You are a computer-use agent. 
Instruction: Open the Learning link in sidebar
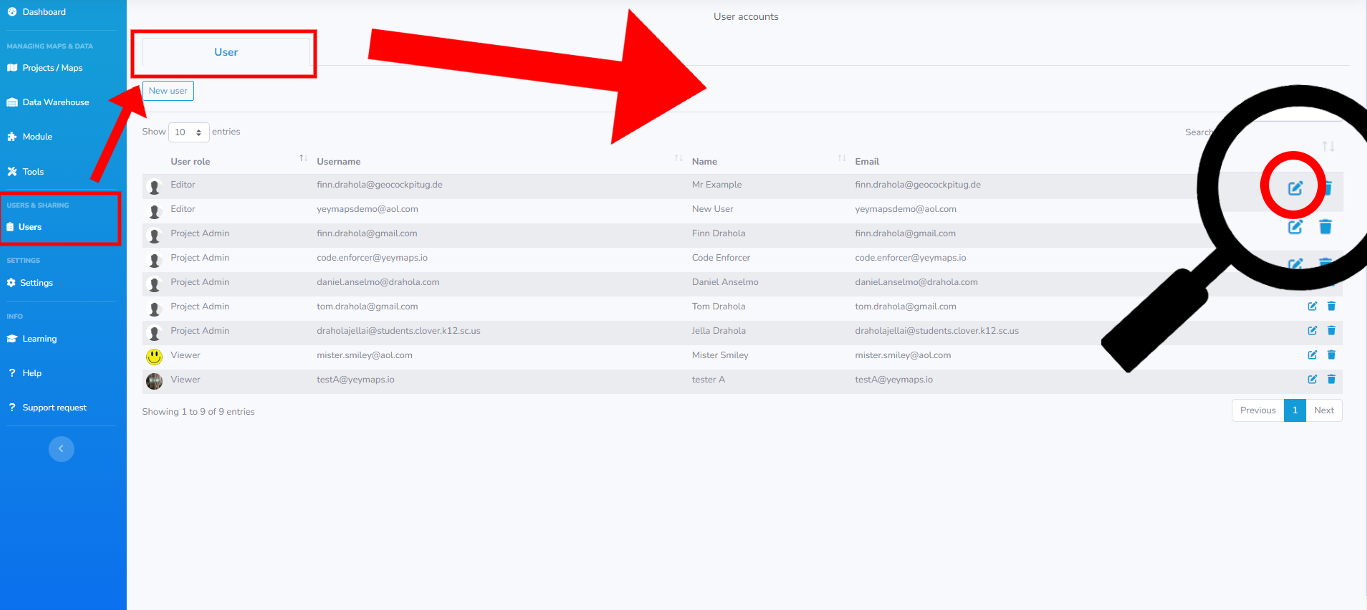click(40, 339)
